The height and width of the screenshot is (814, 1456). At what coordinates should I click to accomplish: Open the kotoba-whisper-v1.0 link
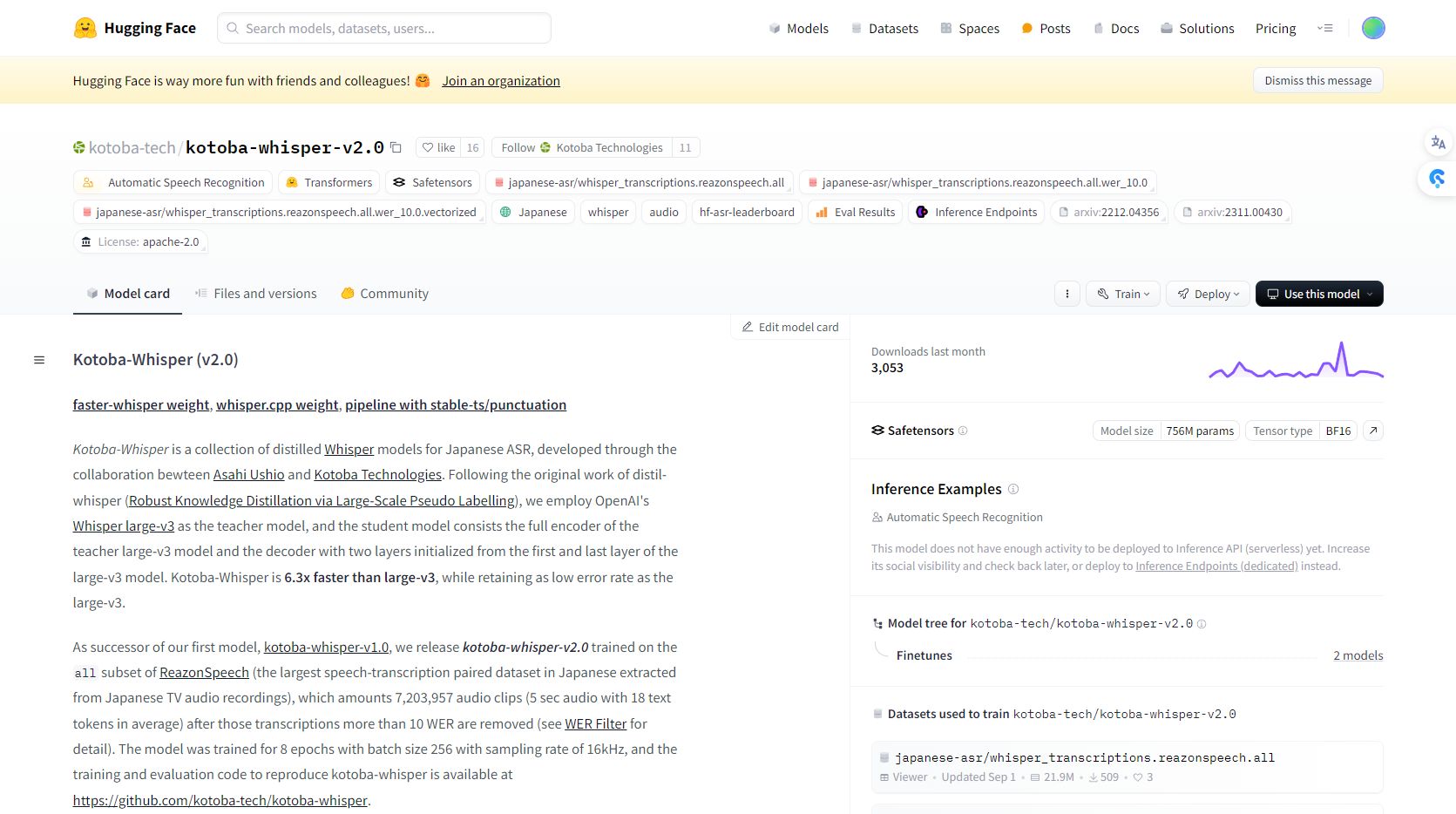pyautogui.click(x=327, y=647)
